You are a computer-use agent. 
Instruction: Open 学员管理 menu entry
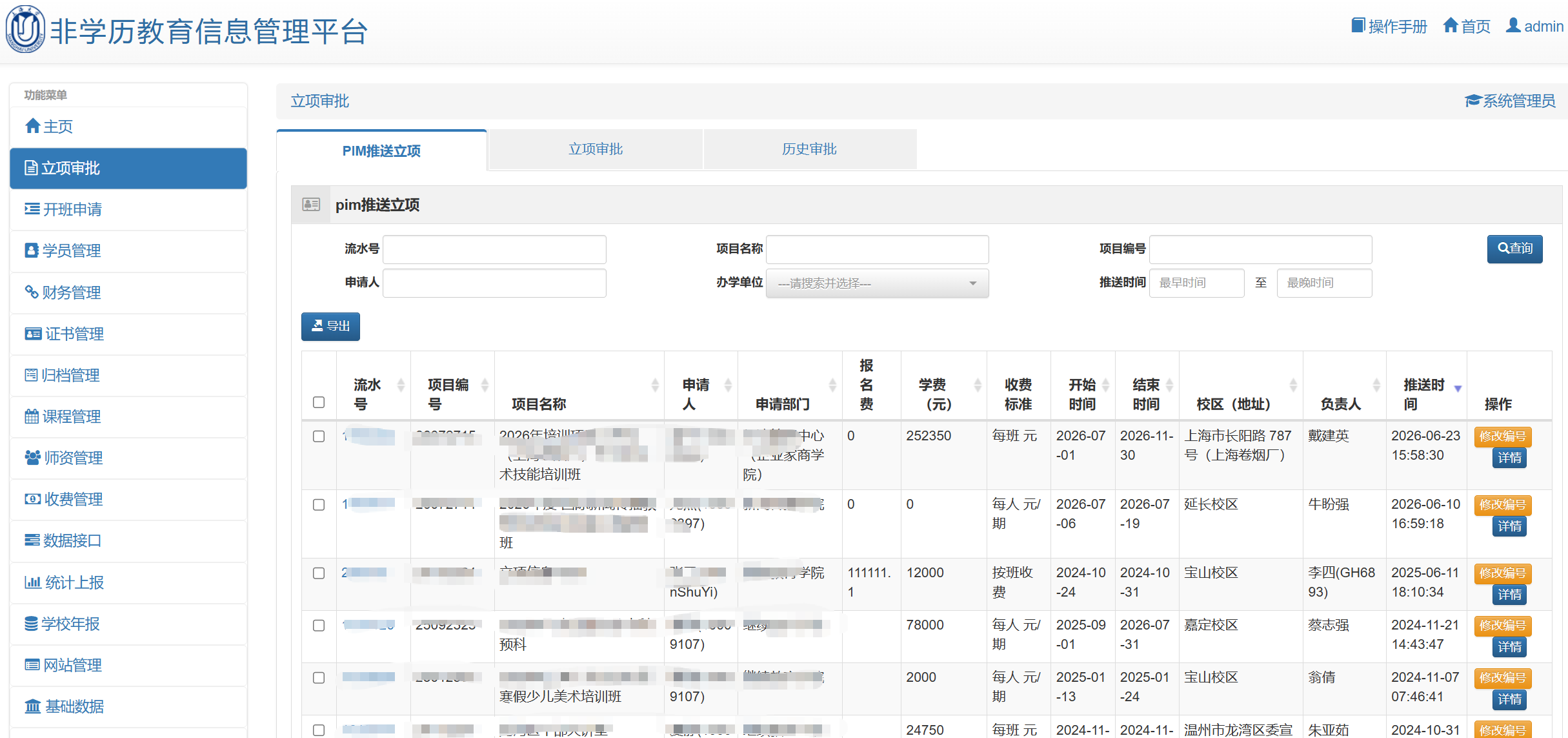[128, 251]
